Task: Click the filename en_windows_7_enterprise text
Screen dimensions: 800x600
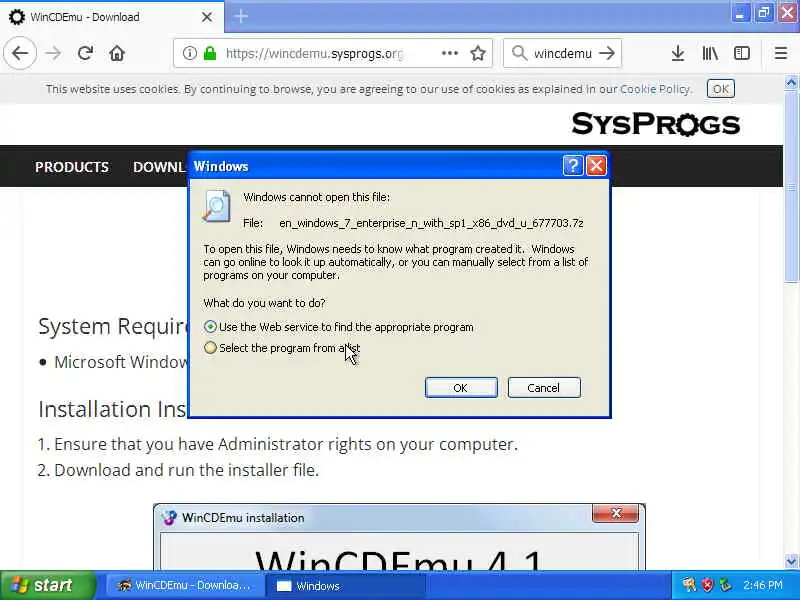Action: tap(431, 223)
